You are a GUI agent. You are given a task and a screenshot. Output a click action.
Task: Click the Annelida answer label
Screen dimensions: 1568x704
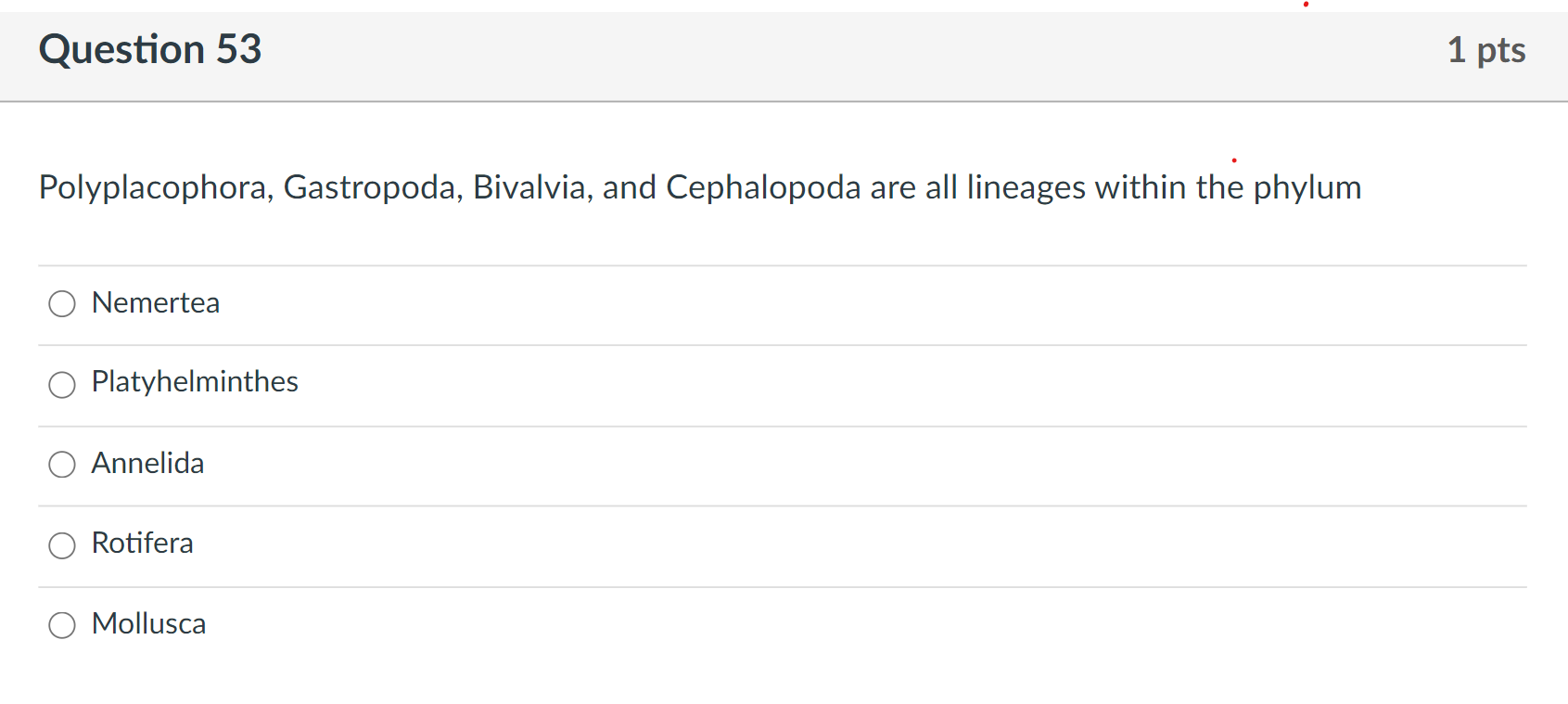(x=147, y=463)
